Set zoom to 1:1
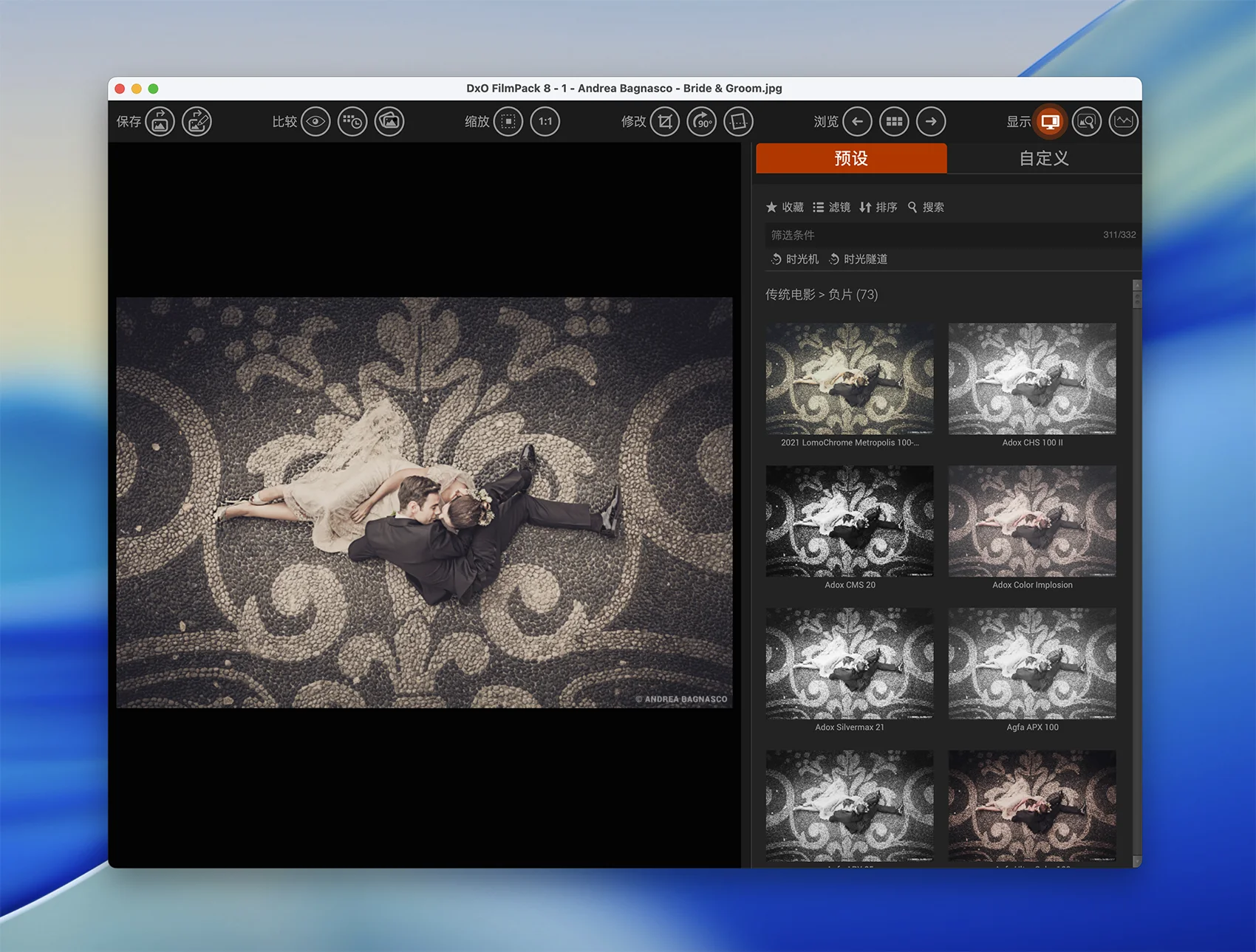1256x952 pixels. [x=545, y=122]
